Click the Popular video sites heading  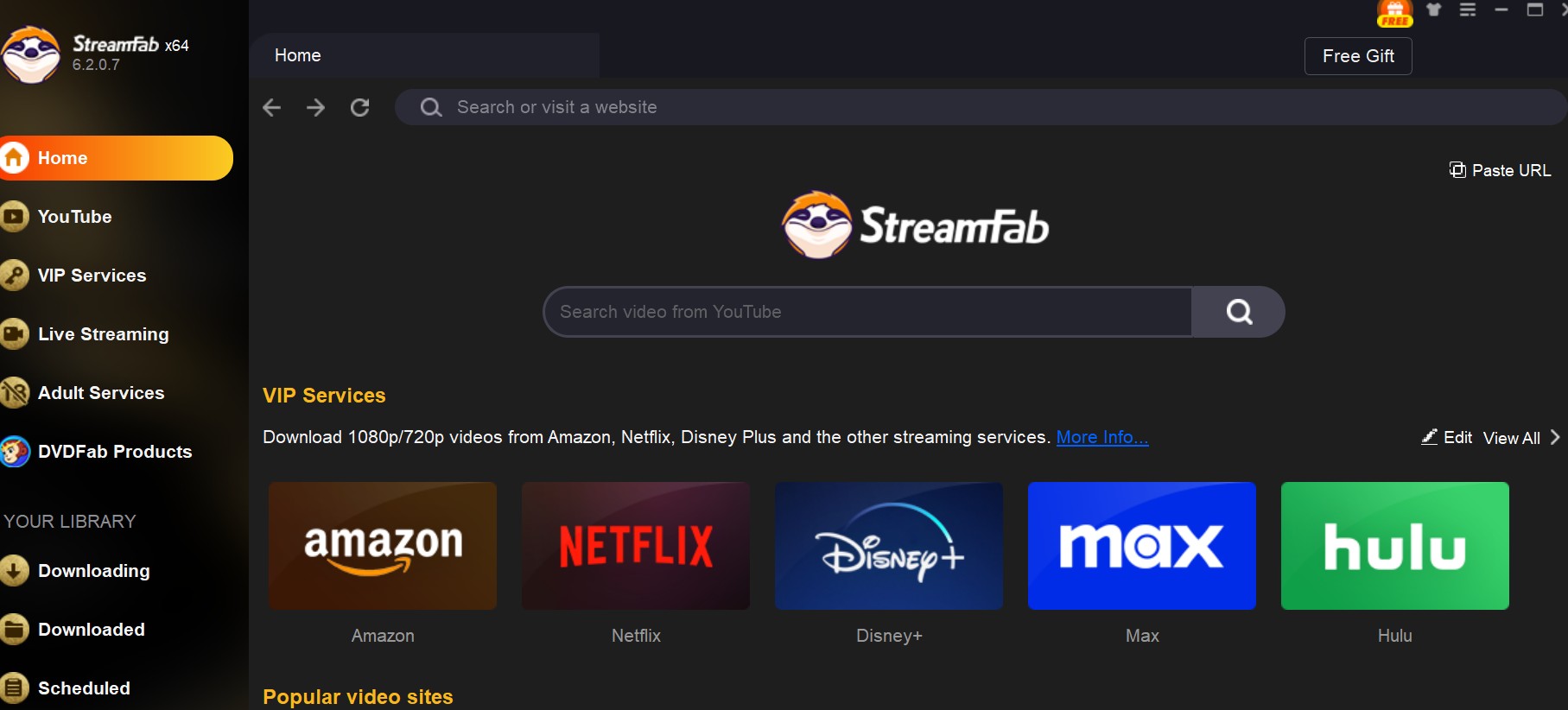point(358,697)
